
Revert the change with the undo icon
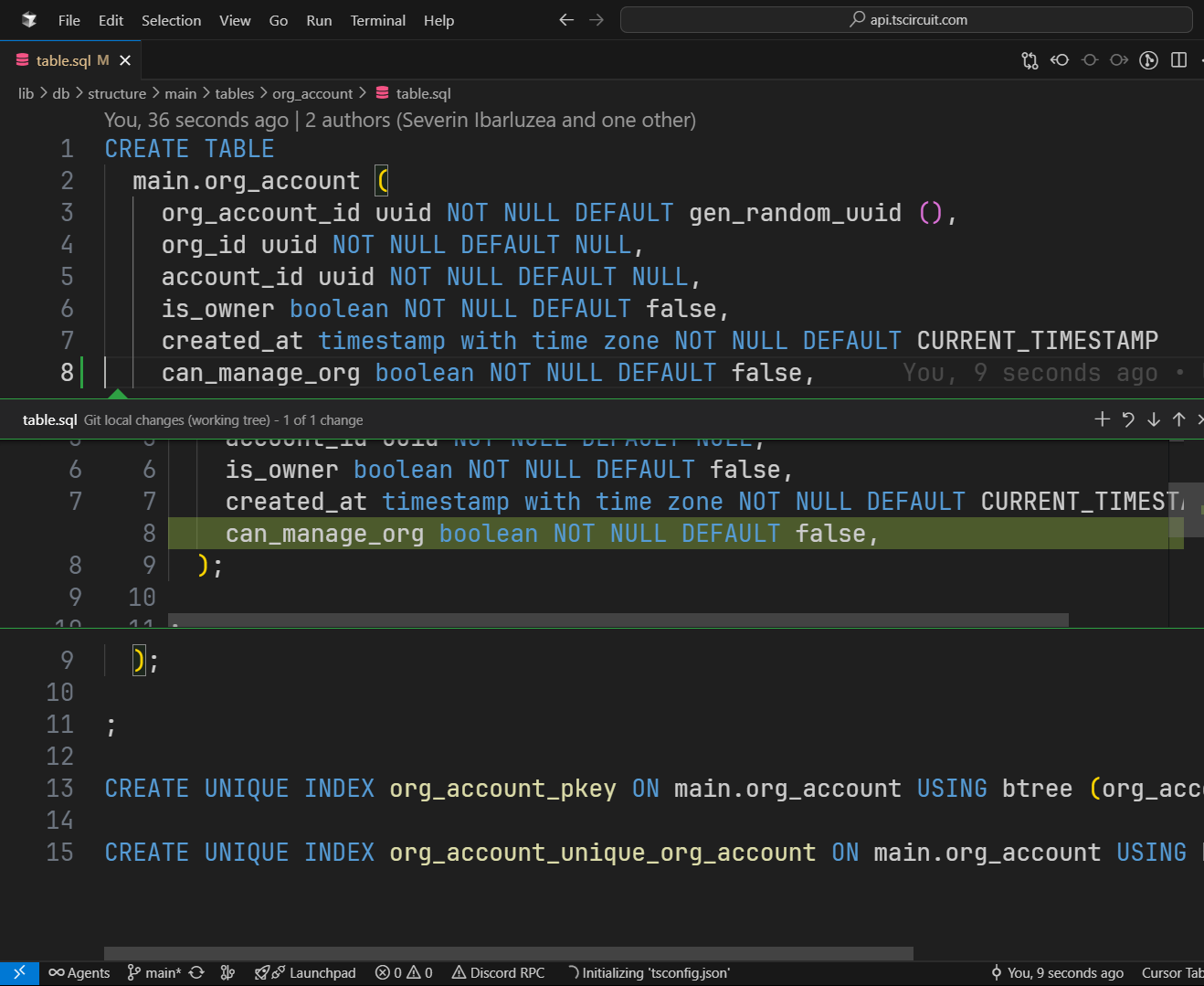(1128, 419)
